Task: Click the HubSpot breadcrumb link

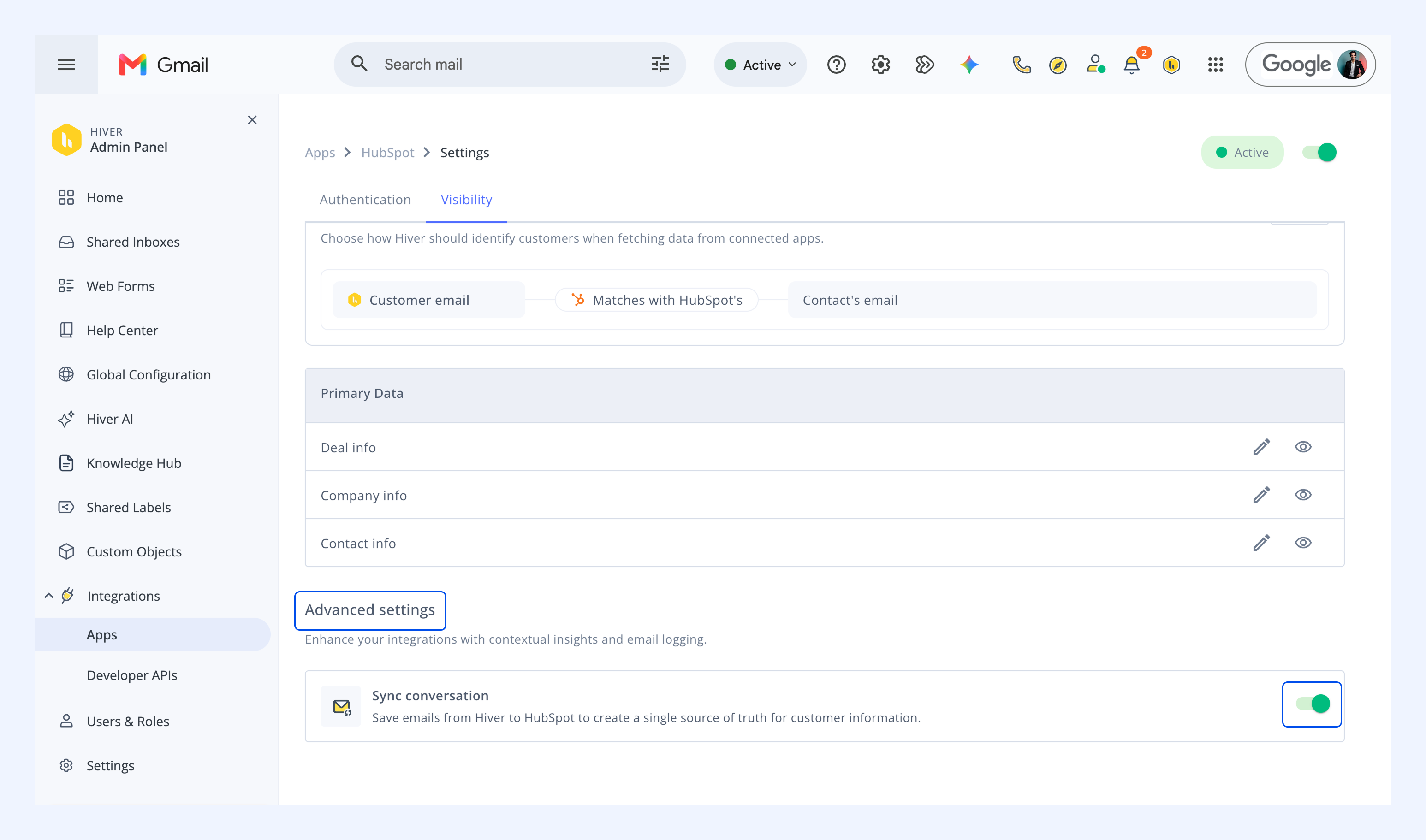Action: click(x=388, y=153)
